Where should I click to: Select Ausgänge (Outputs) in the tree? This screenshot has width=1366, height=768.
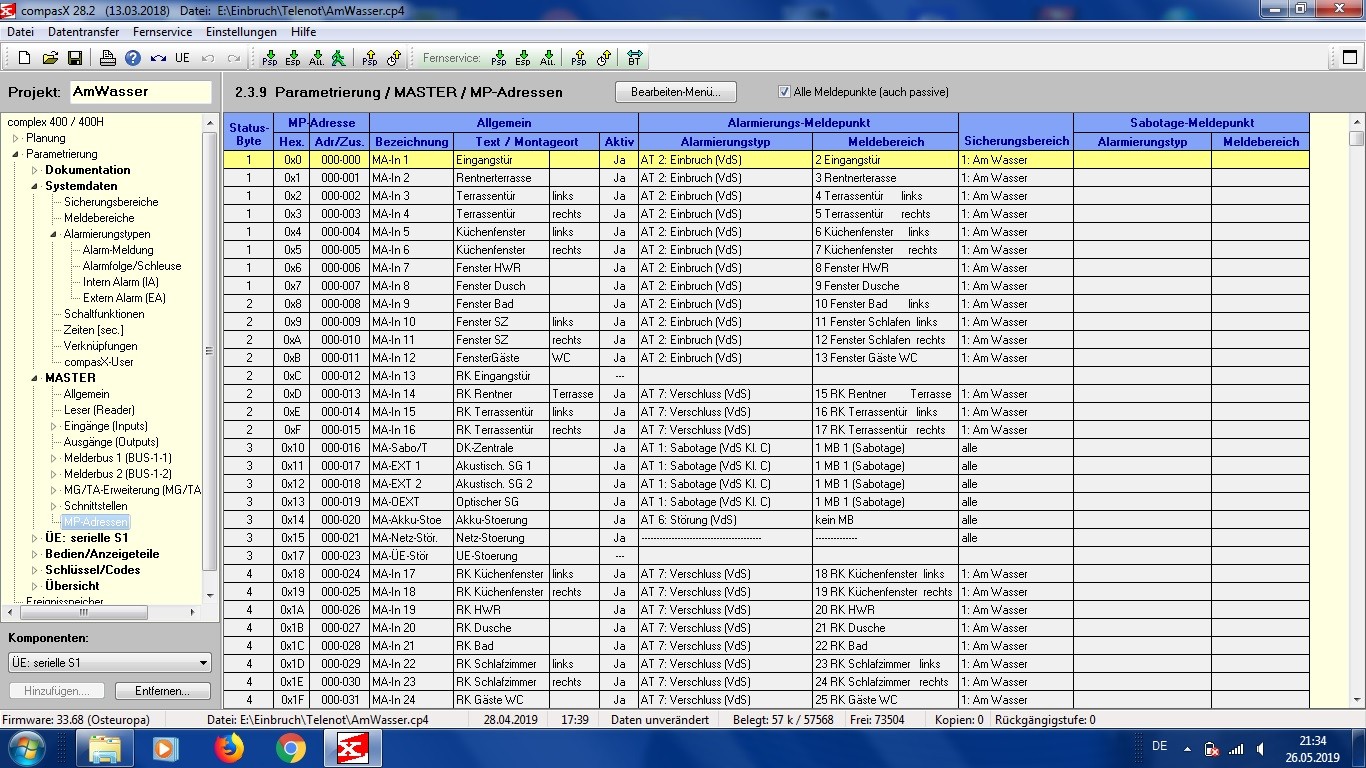click(111, 442)
